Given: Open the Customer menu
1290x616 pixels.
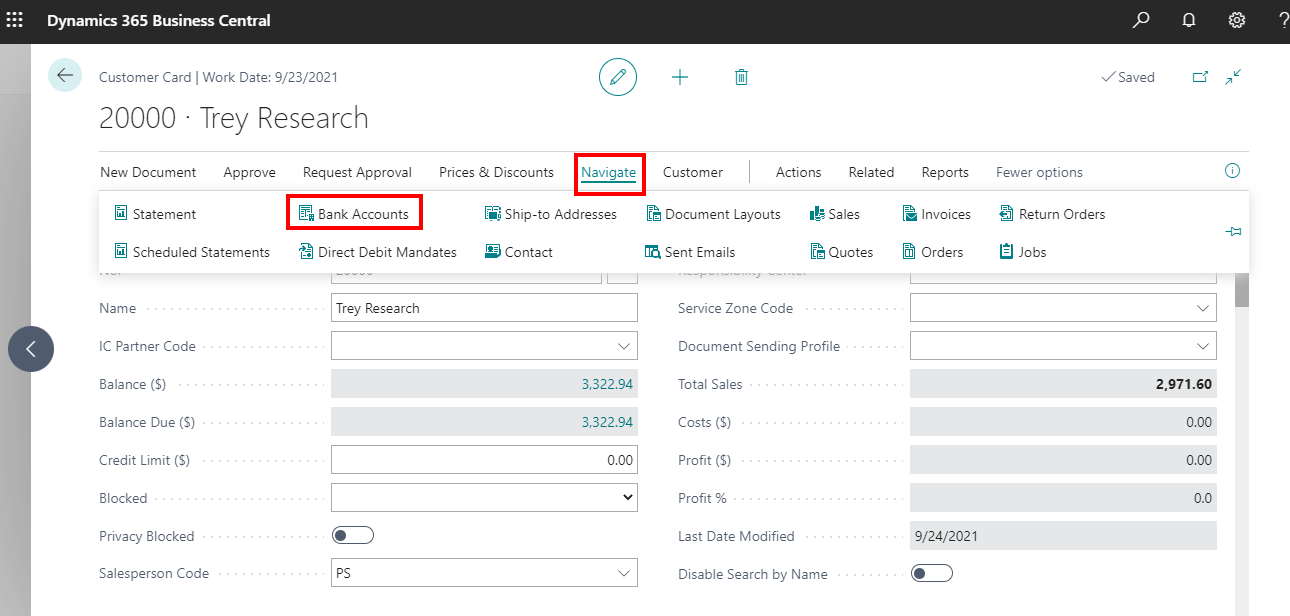Looking at the screenshot, I should (x=692, y=172).
